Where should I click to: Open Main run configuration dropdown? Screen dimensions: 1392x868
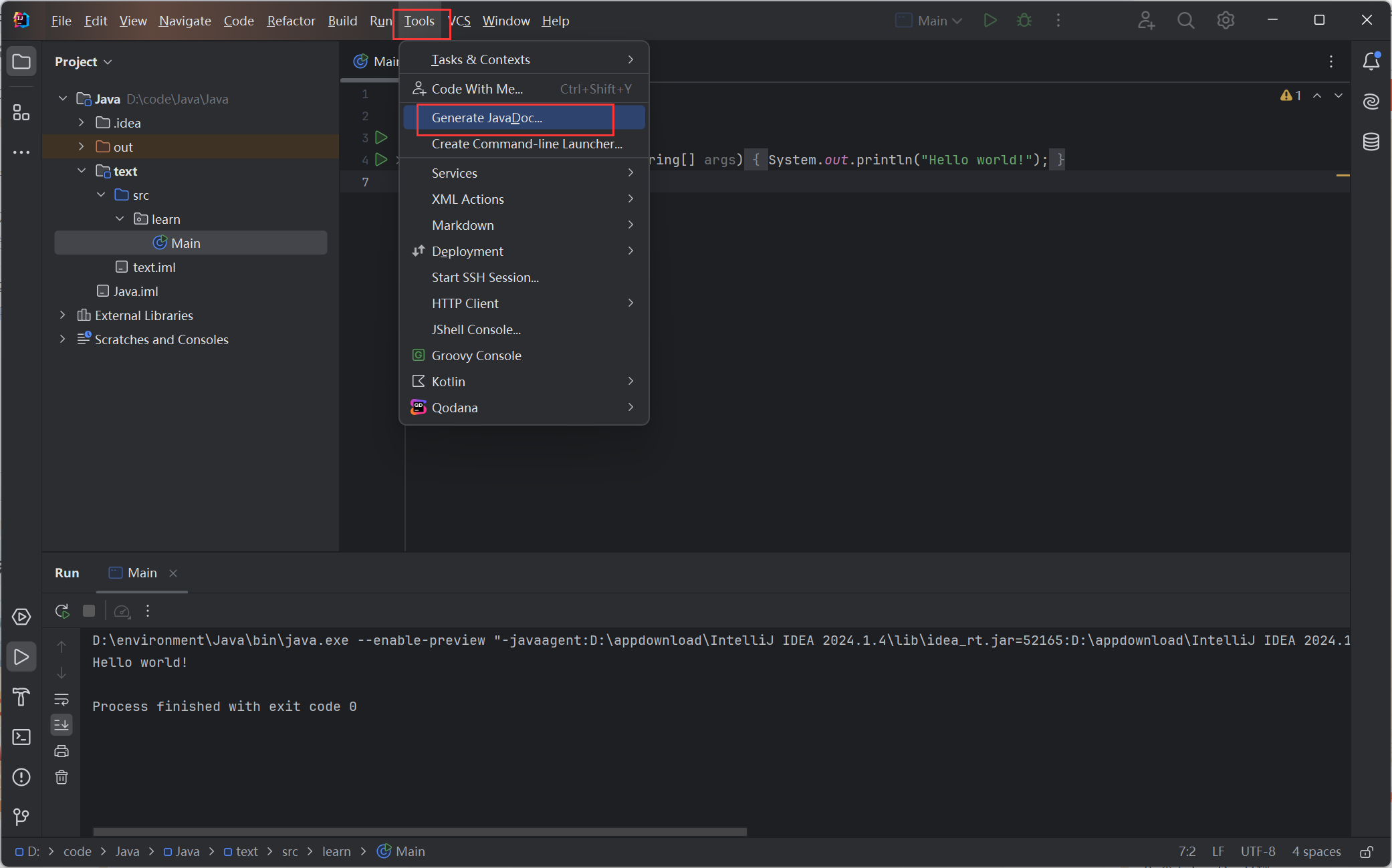click(929, 21)
